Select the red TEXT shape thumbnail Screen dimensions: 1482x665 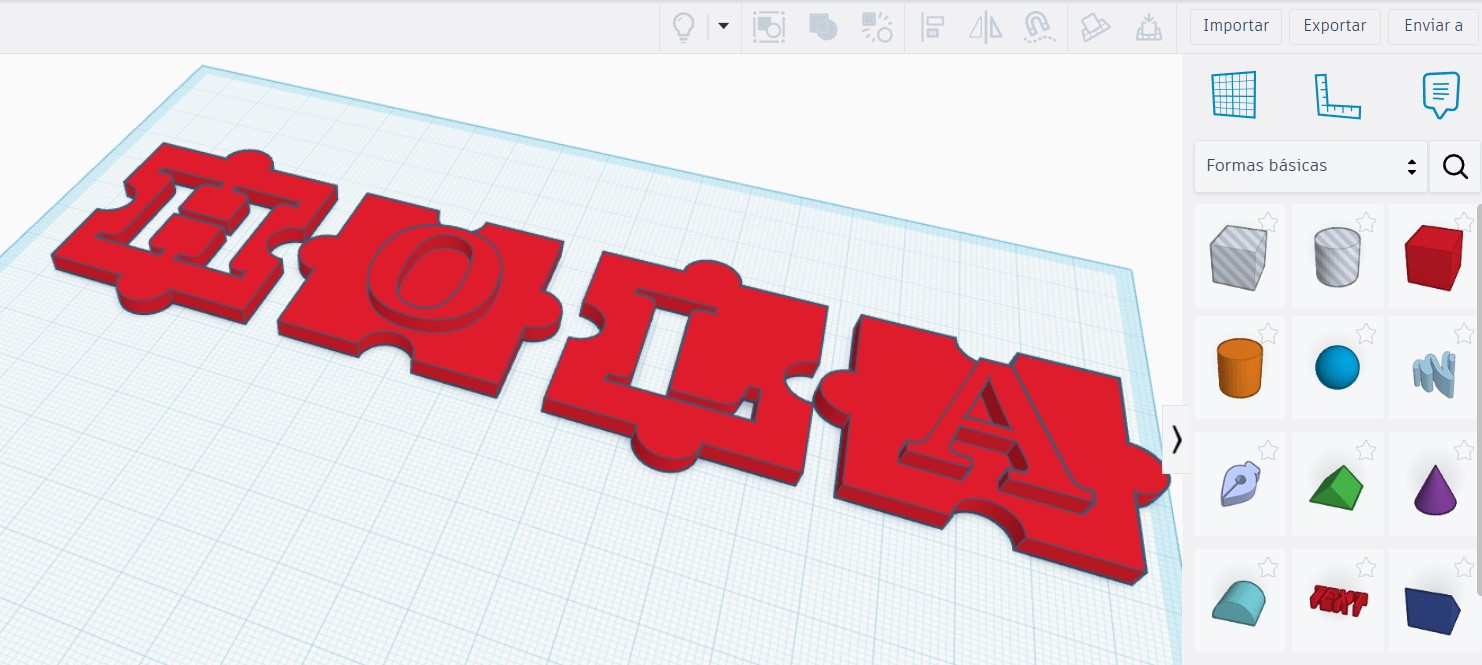coord(1338,600)
